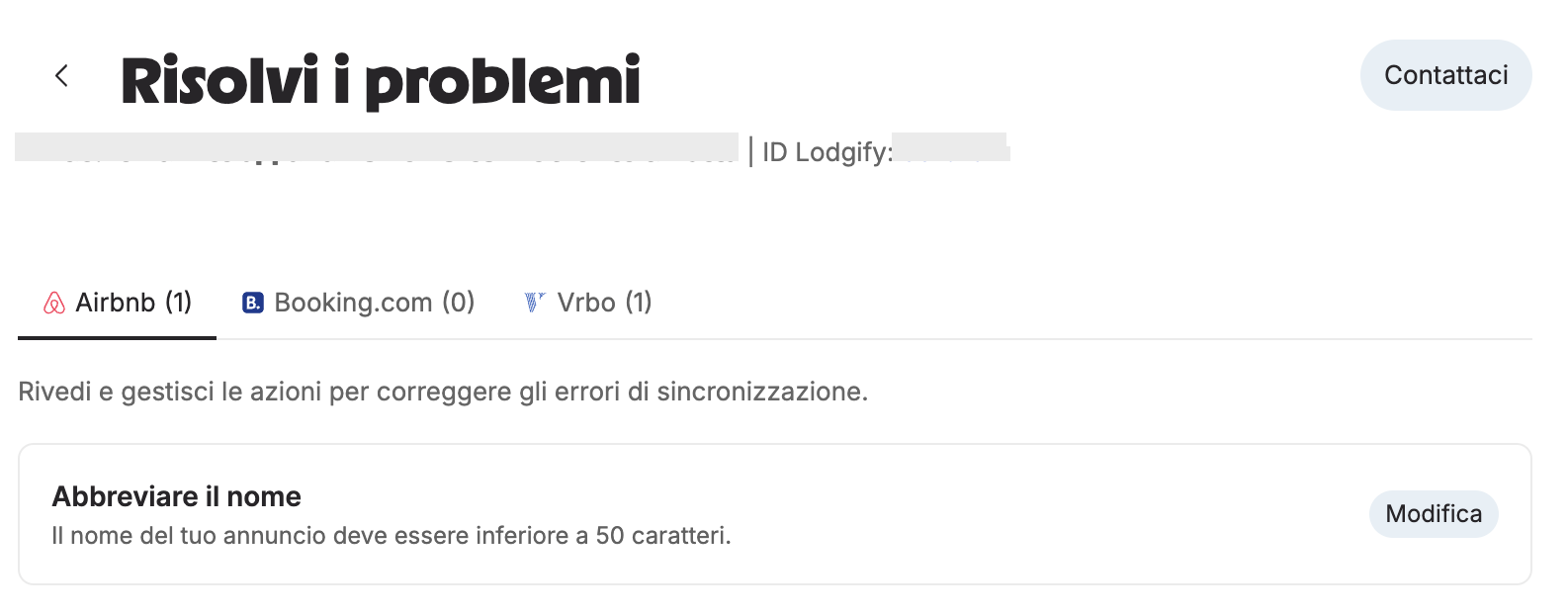
Task: Click the sync errors instruction sentence
Action: [x=443, y=392]
